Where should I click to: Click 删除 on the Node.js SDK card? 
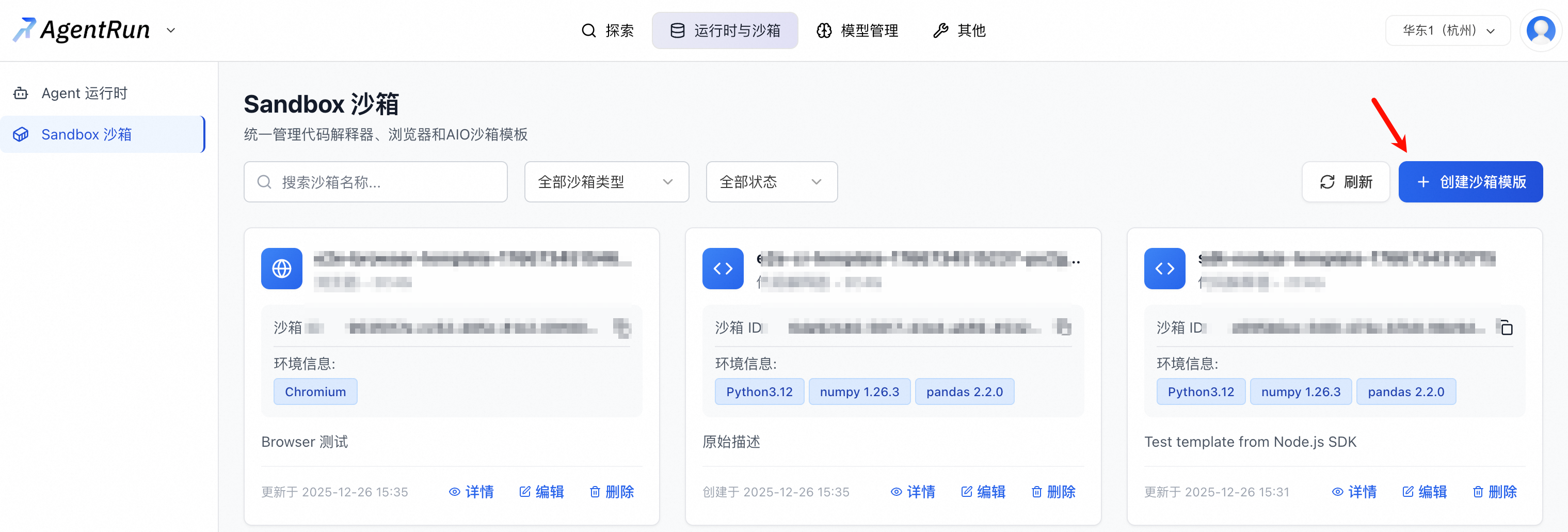point(1494,492)
